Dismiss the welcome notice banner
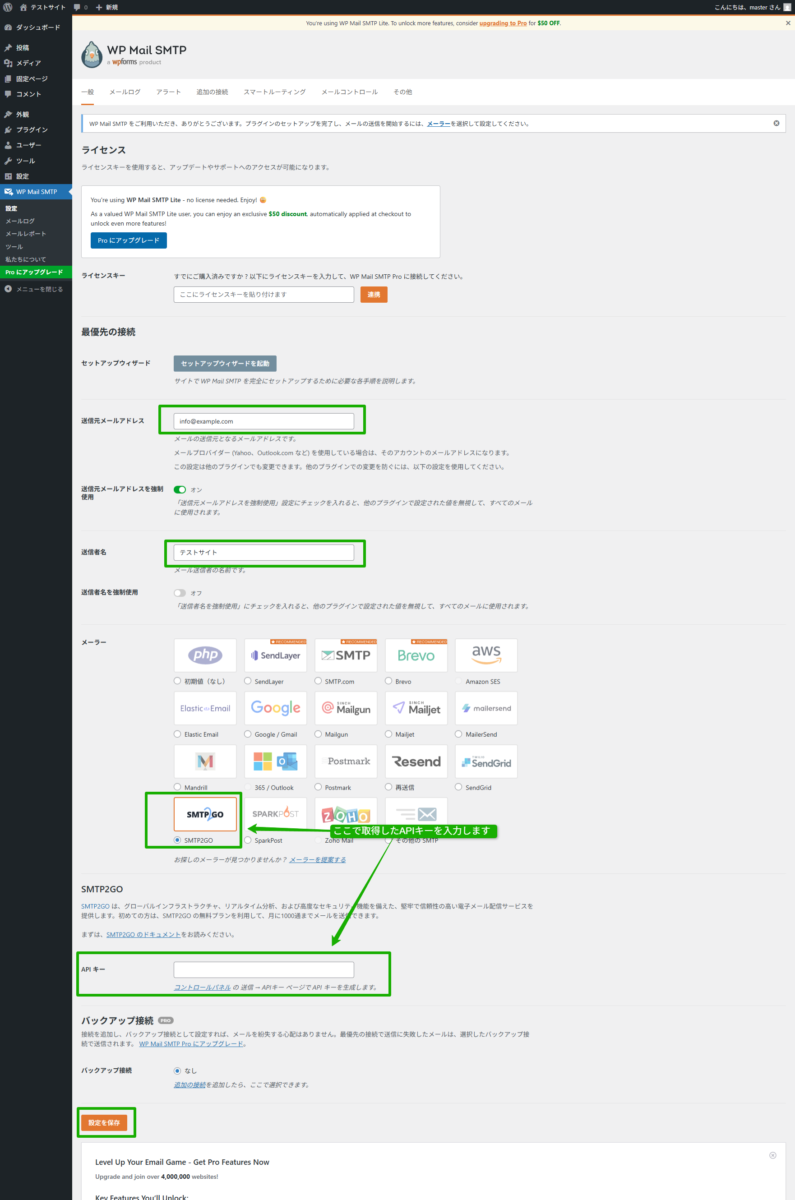The height and width of the screenshot is (1200, 795). click(x=776, y=123)
